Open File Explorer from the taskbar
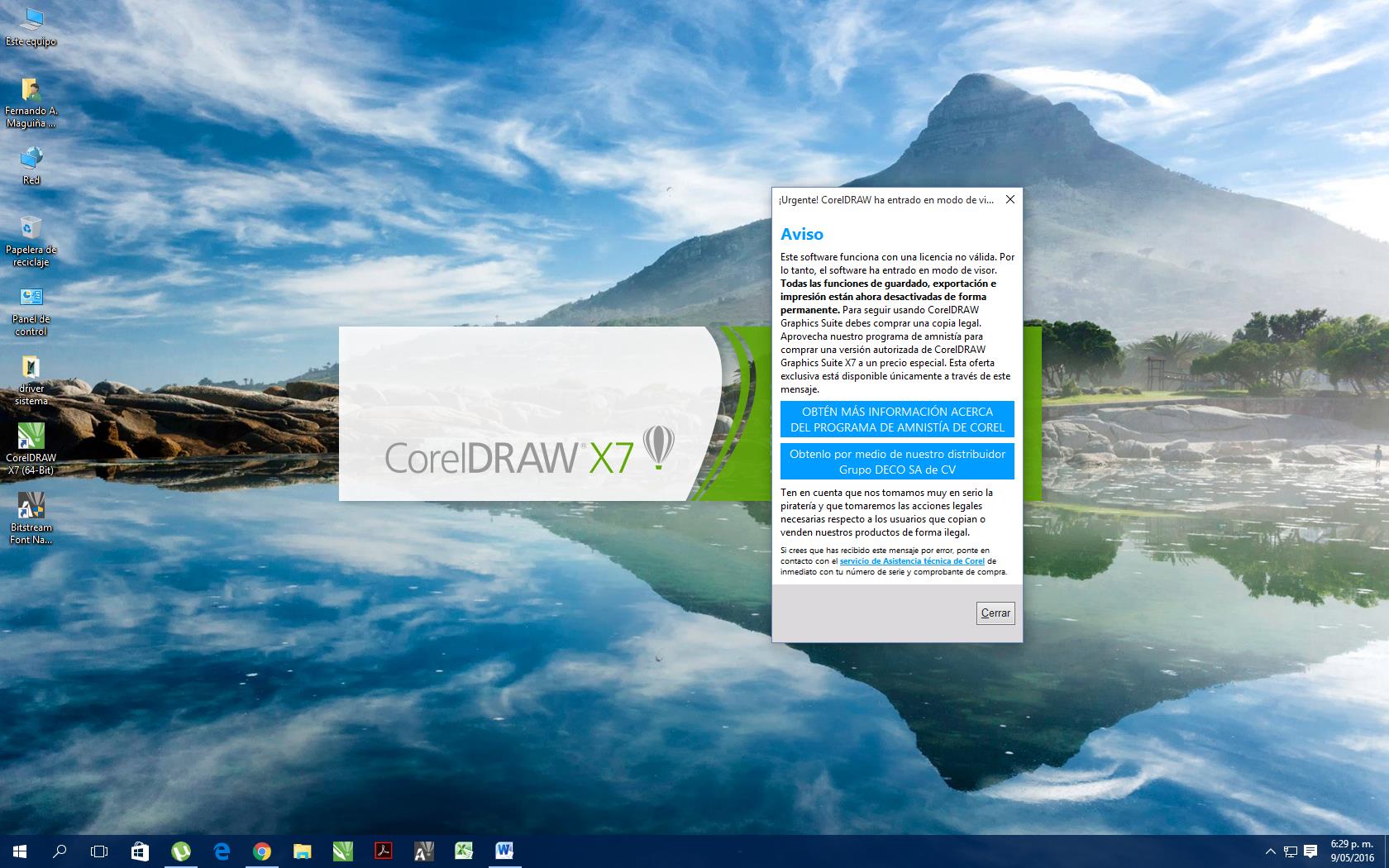 (303, 851)
